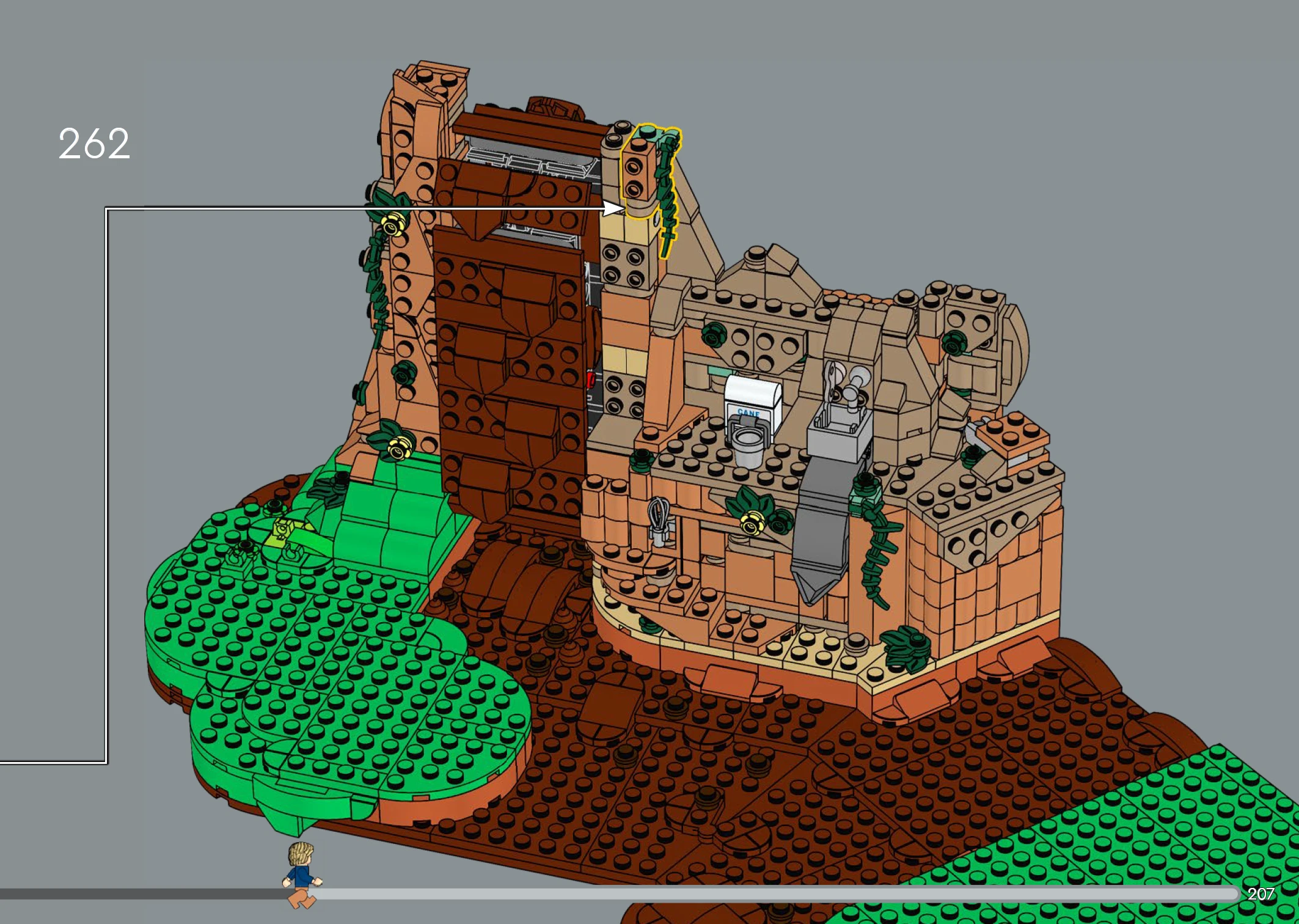Image resolution: width=1299 pixels, height=924 pixels.
Task: Click page number 207
Action: coord(1261,894)
